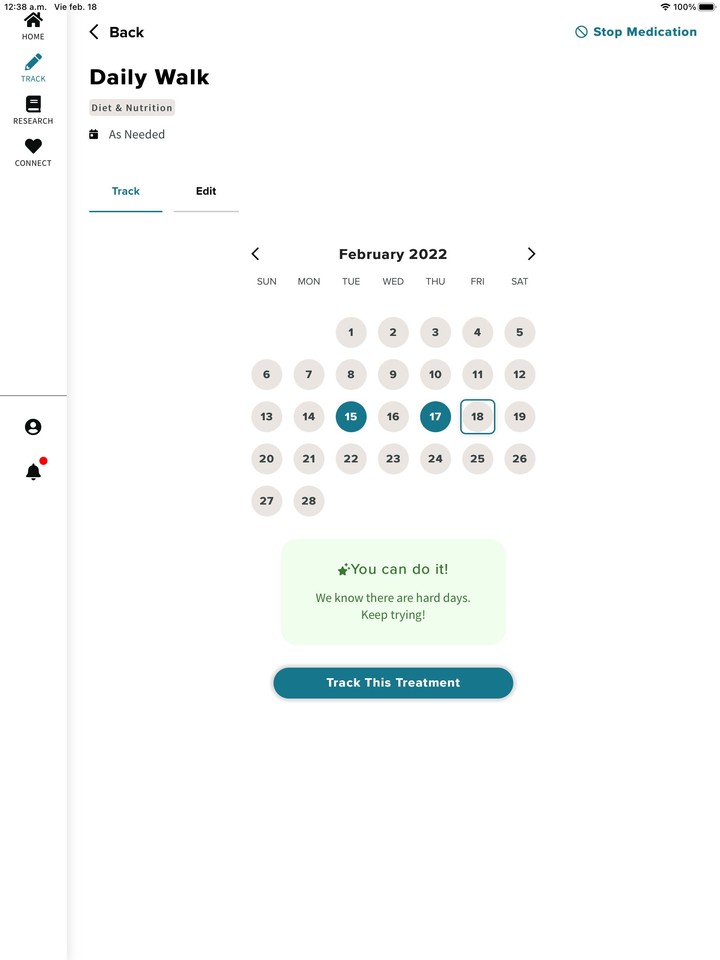
Task: Open the Track pencil icon in sidebar
Action: pyautogui.click(x=33, y=66)
